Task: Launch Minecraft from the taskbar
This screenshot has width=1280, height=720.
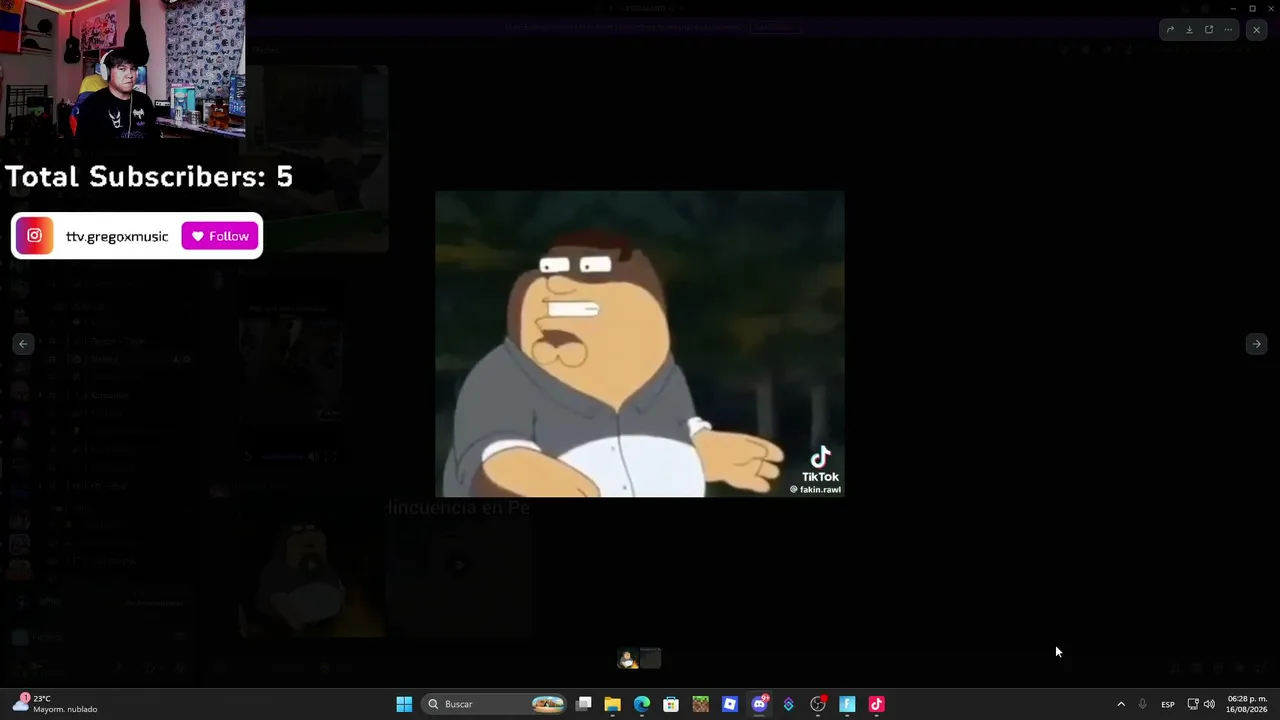Action: 701,704
